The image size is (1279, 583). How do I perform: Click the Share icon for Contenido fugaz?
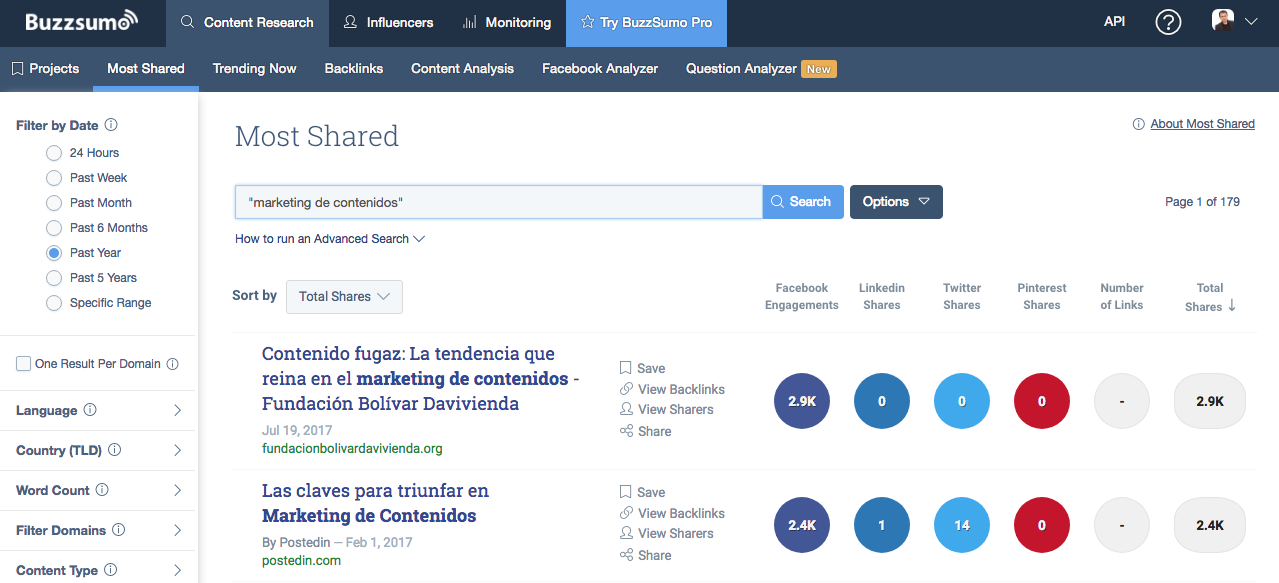[x=626, y=431]
